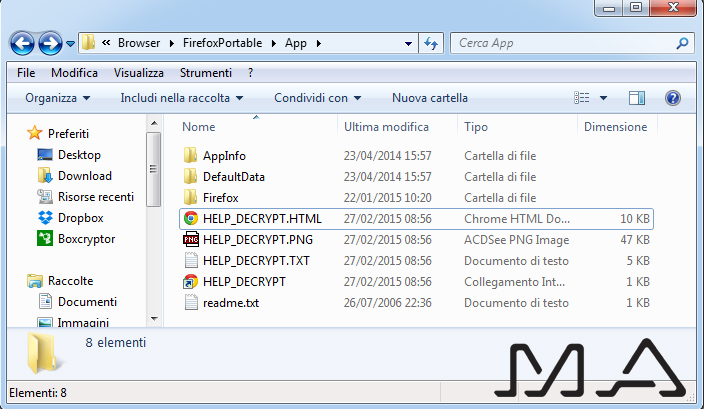Open the Visualizza menu
704x409 pixels.
click(138, 73)
